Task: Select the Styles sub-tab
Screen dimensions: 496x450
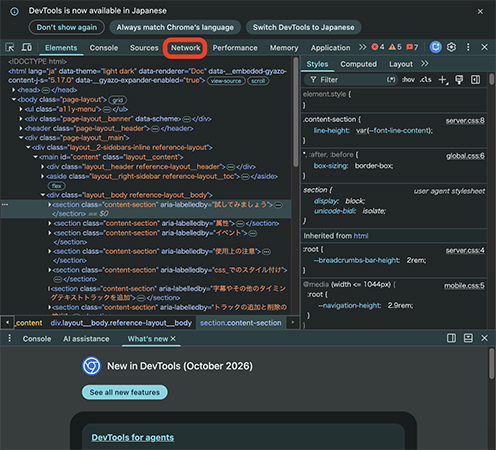Action: coord(317,64)
